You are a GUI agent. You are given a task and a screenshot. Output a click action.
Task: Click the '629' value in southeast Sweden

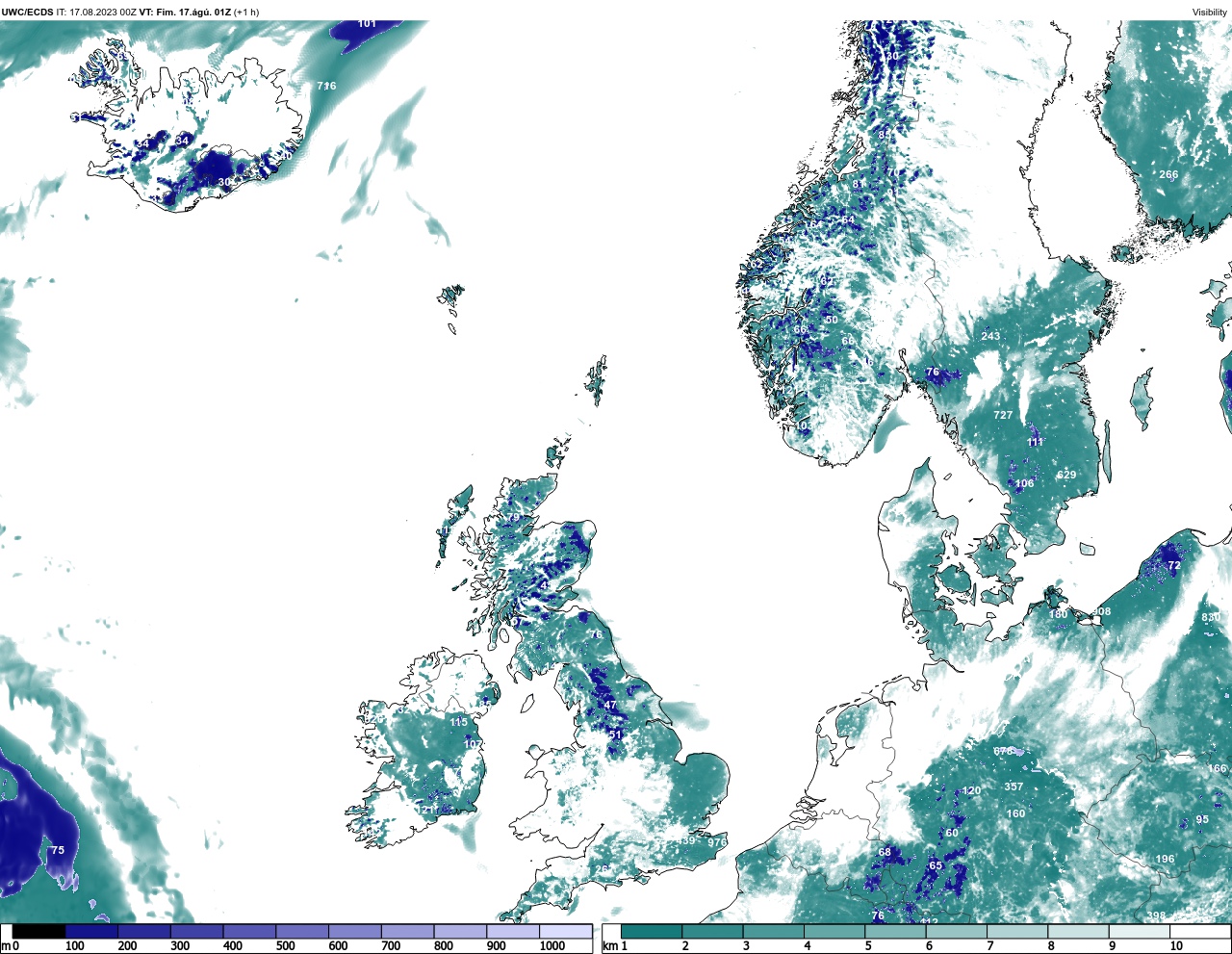coord(1066,475)
